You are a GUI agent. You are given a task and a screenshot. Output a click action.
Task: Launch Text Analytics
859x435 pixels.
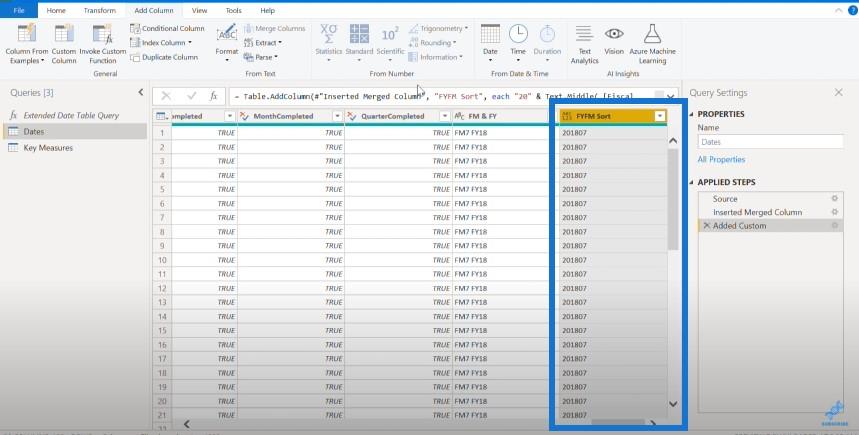point(585,44)
